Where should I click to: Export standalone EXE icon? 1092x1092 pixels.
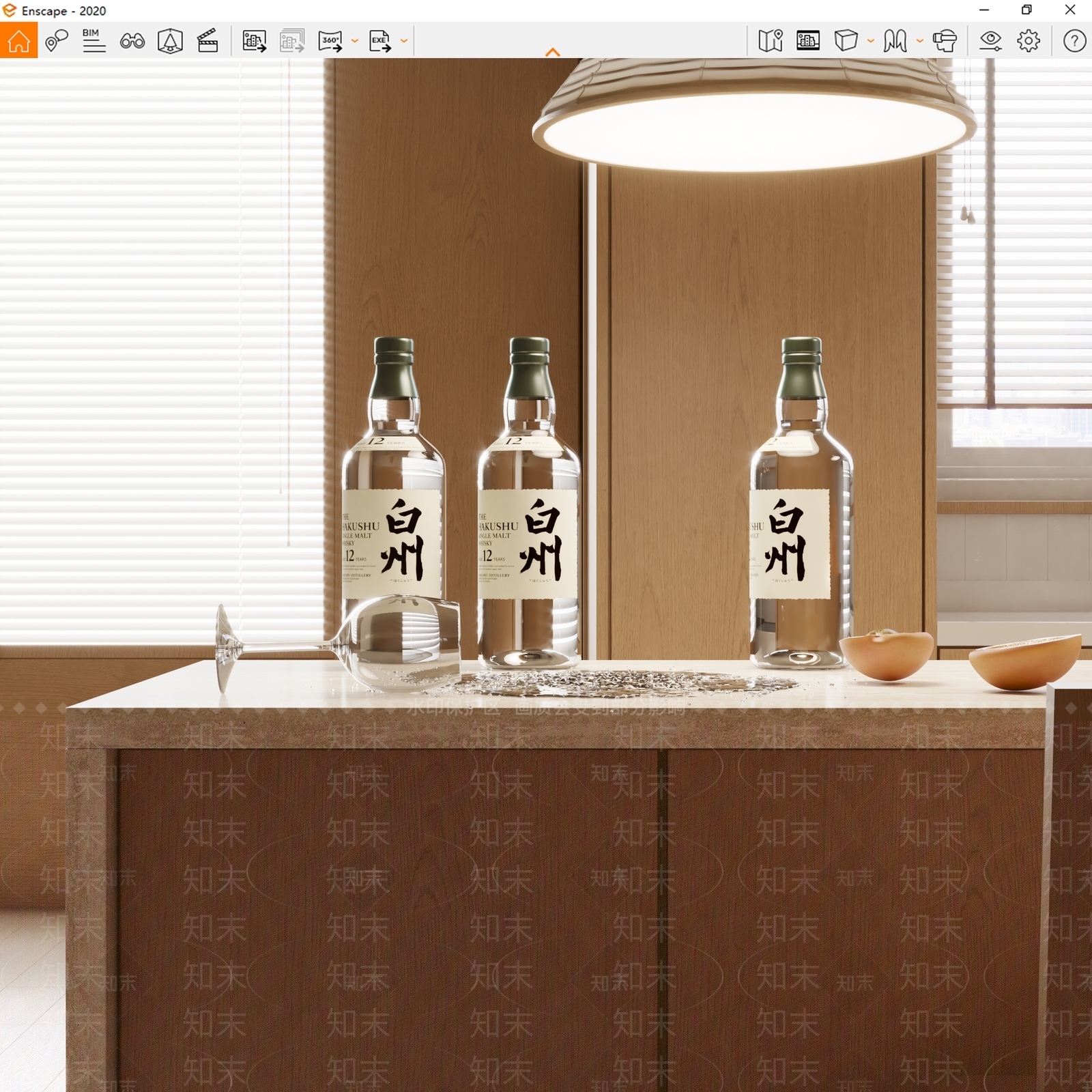coord(380,41)
